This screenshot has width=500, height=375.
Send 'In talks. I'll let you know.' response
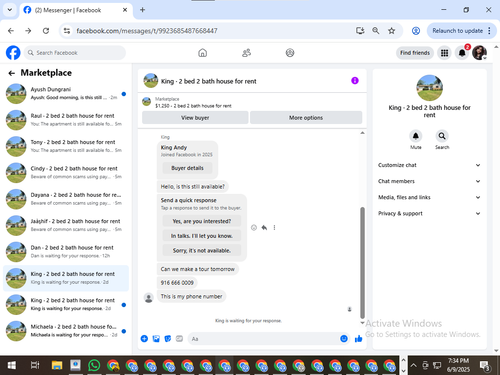[202, 236]
